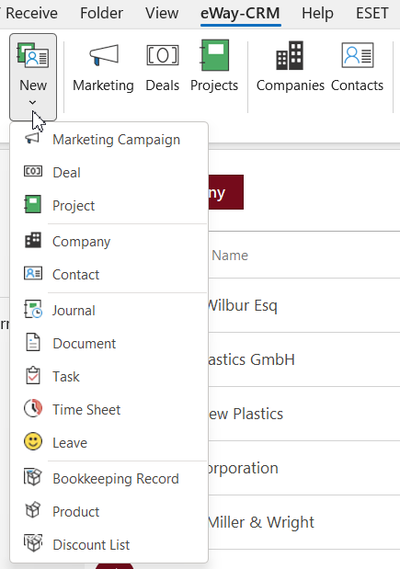
Task: Choose Document in the New menu
Action: (109, 343)
